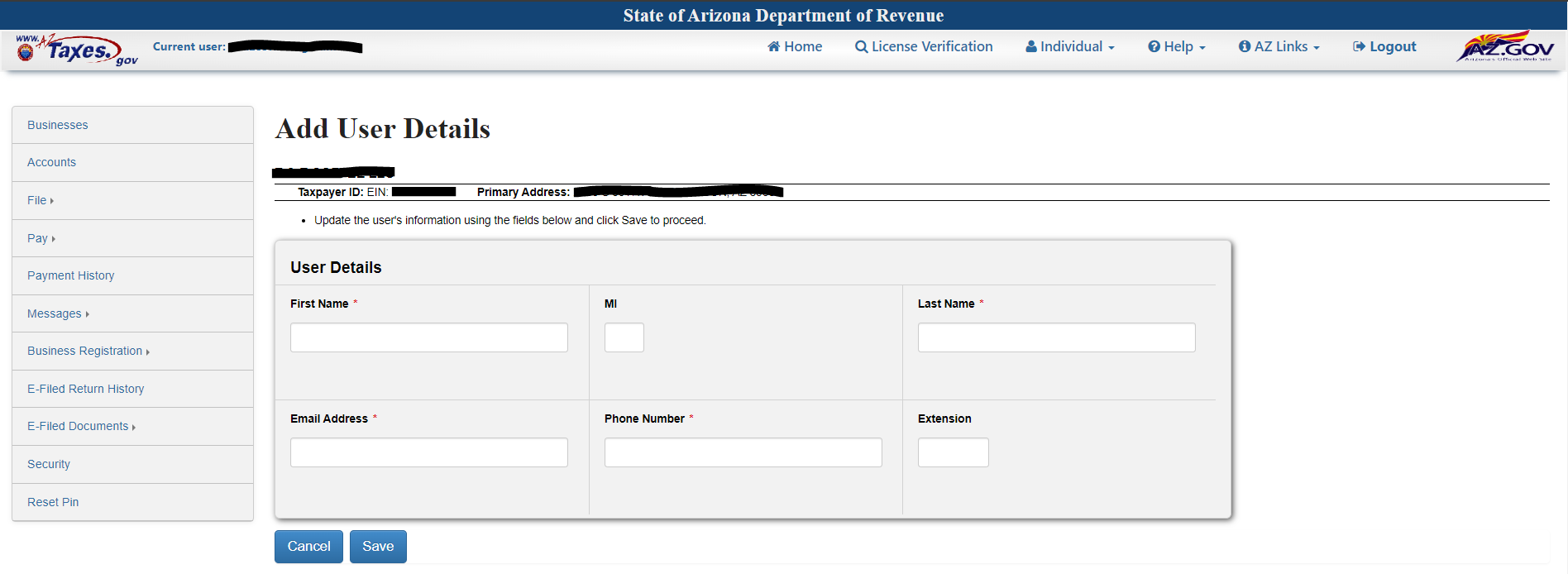Viewport: 1568px width, 574px height.
Task: Click into the MI input box
Action: point(624,337)
